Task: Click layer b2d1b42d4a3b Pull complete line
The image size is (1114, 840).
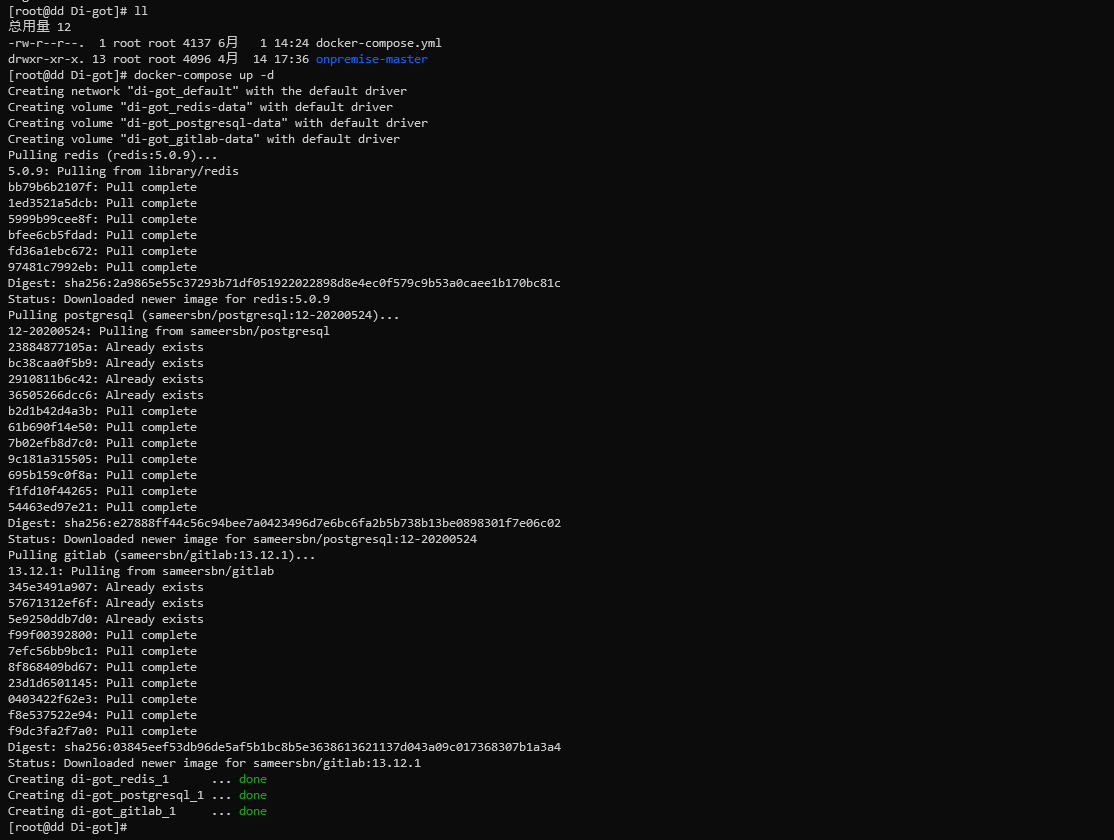Action: (102, 411)
